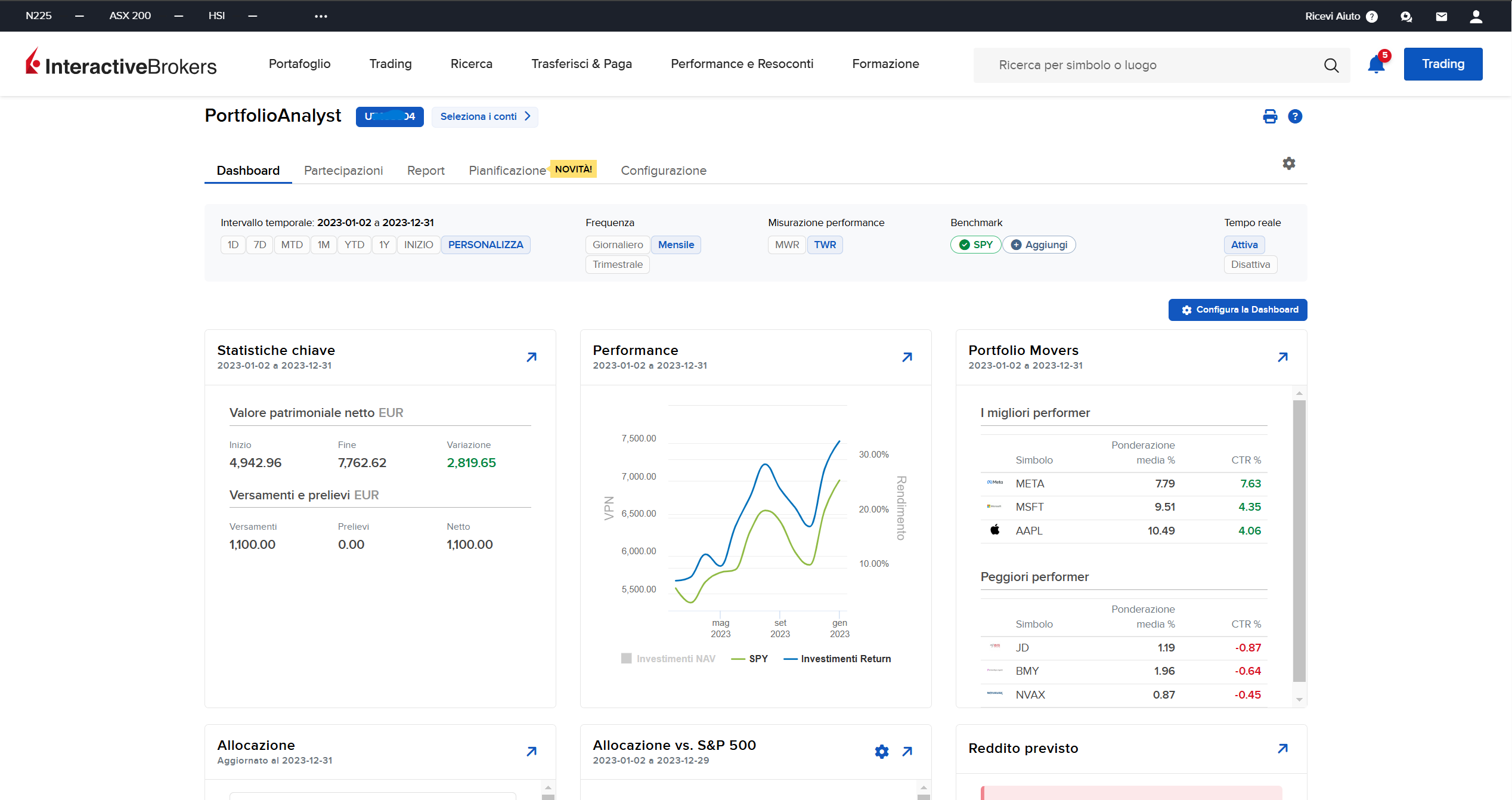Click the BMY company logo
1512x800 pixels.
[994, 670]
